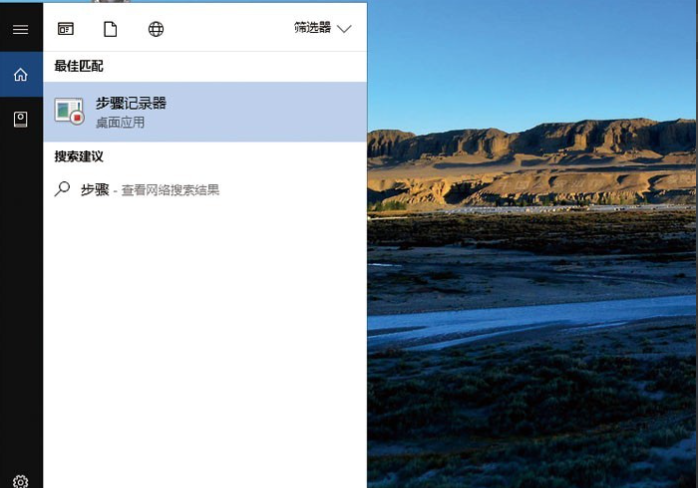Select the 步骤 search suggestion
Viewport: 698px width, 488px height.
coord(95,190)
